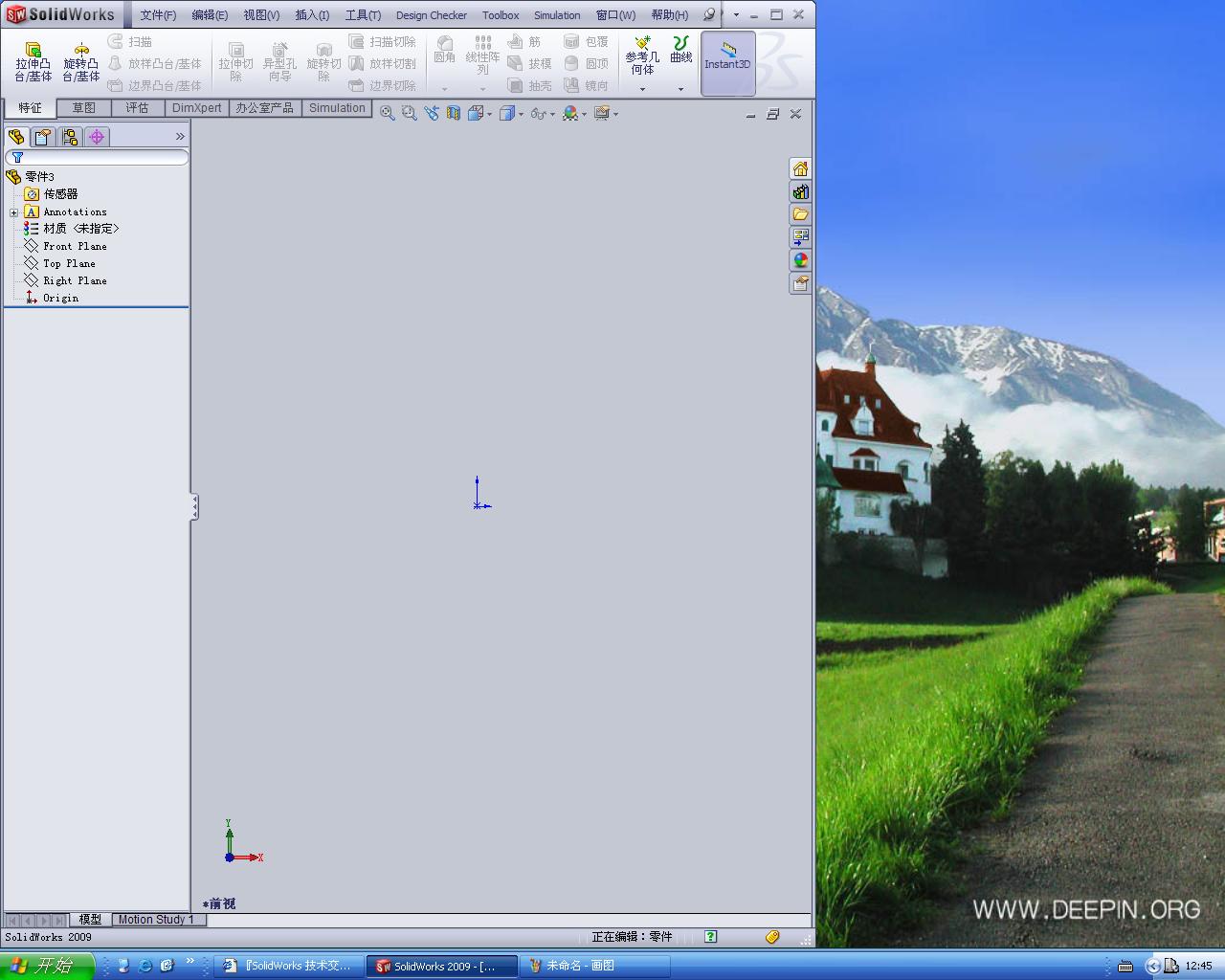
Task: Open the 窗口(W) menu
Action: click(x=615, y=15)
